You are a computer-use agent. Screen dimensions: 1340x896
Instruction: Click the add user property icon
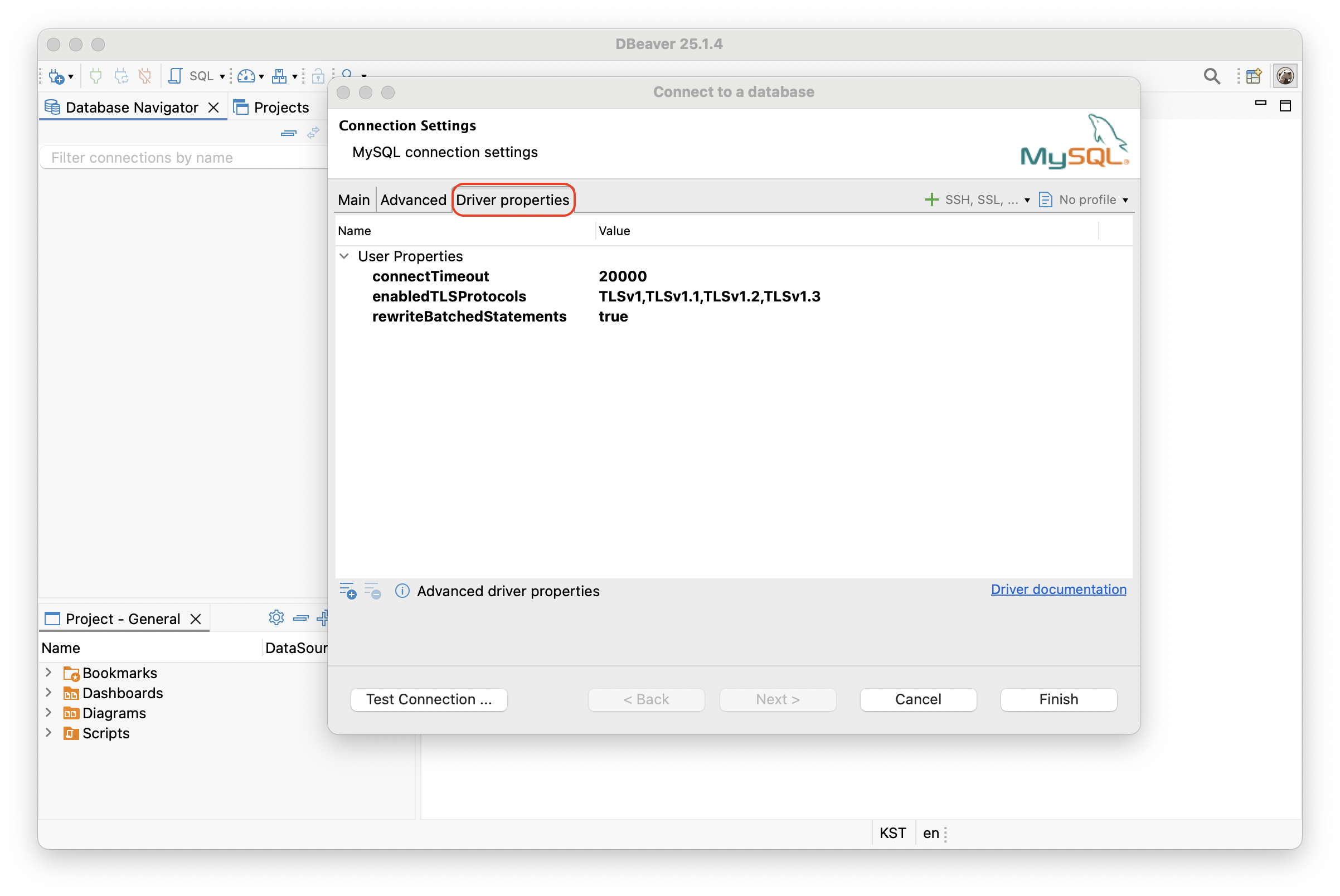348,591
